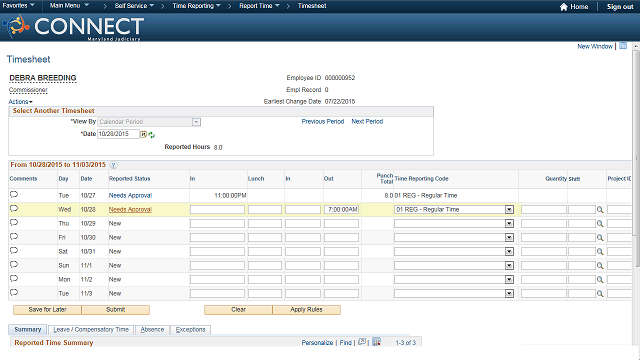The width and height of the screenshot is (640, 360).
Task: Open the calendar picker beside Date field
Action: click(144, 134)
